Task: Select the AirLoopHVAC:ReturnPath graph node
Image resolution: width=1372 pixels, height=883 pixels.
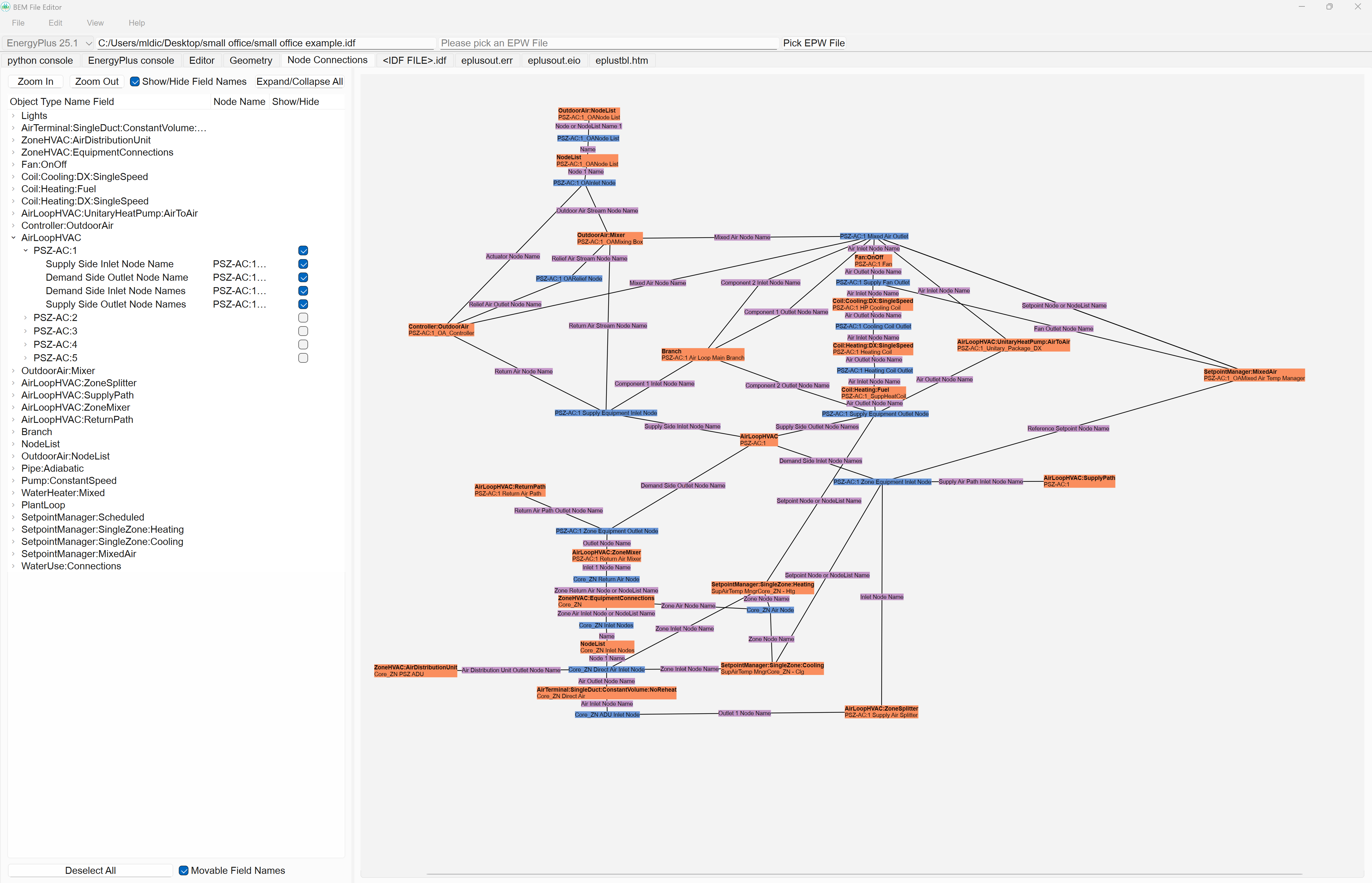Action: [x=509, y=490]
